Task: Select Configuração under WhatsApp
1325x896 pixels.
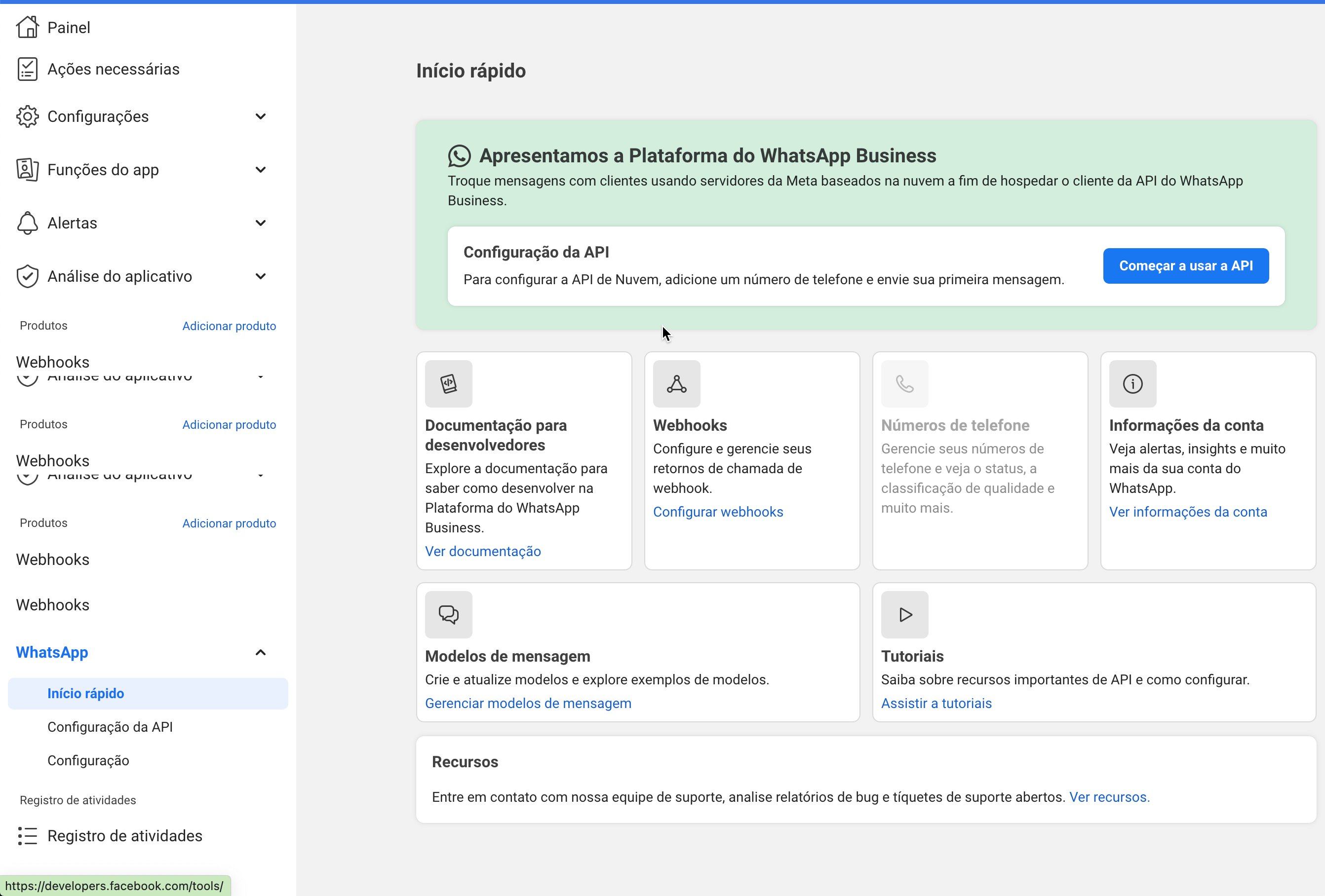Action: tap(88, 760)
